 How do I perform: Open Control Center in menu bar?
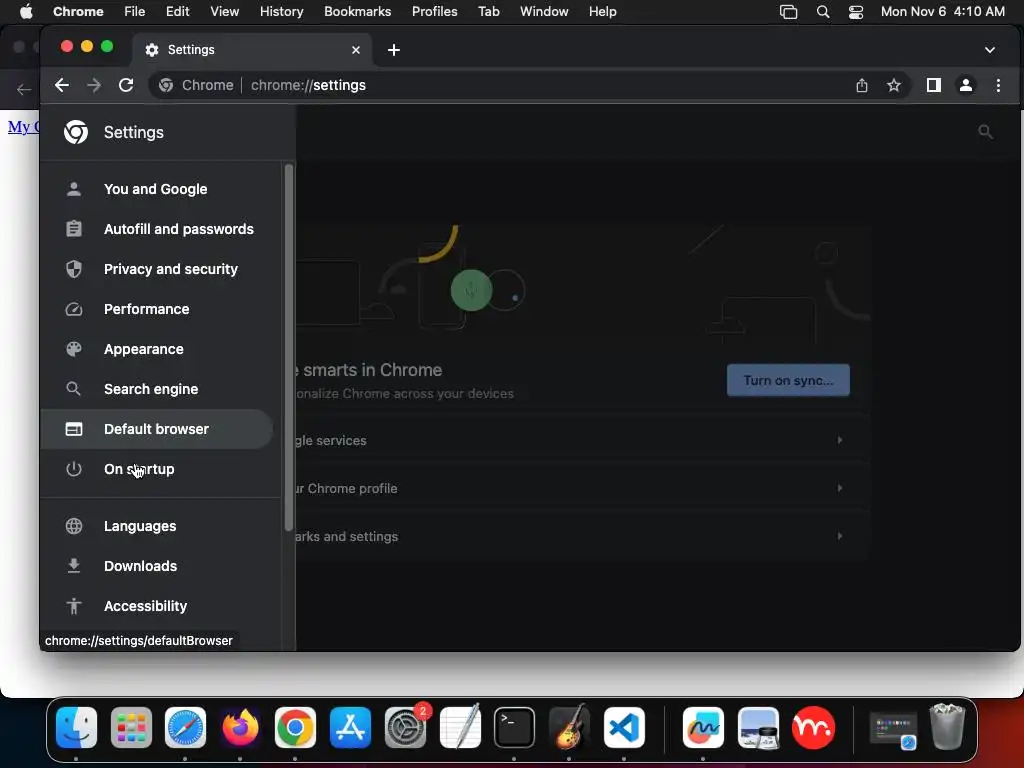tap(856, 12)
